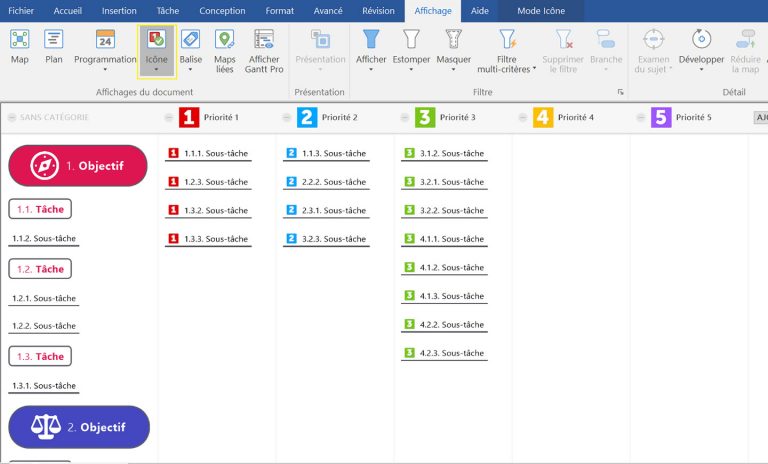Click the Objectif 1 compass topic
Viewport: 768px width, 464px height.
coord(78,165)
